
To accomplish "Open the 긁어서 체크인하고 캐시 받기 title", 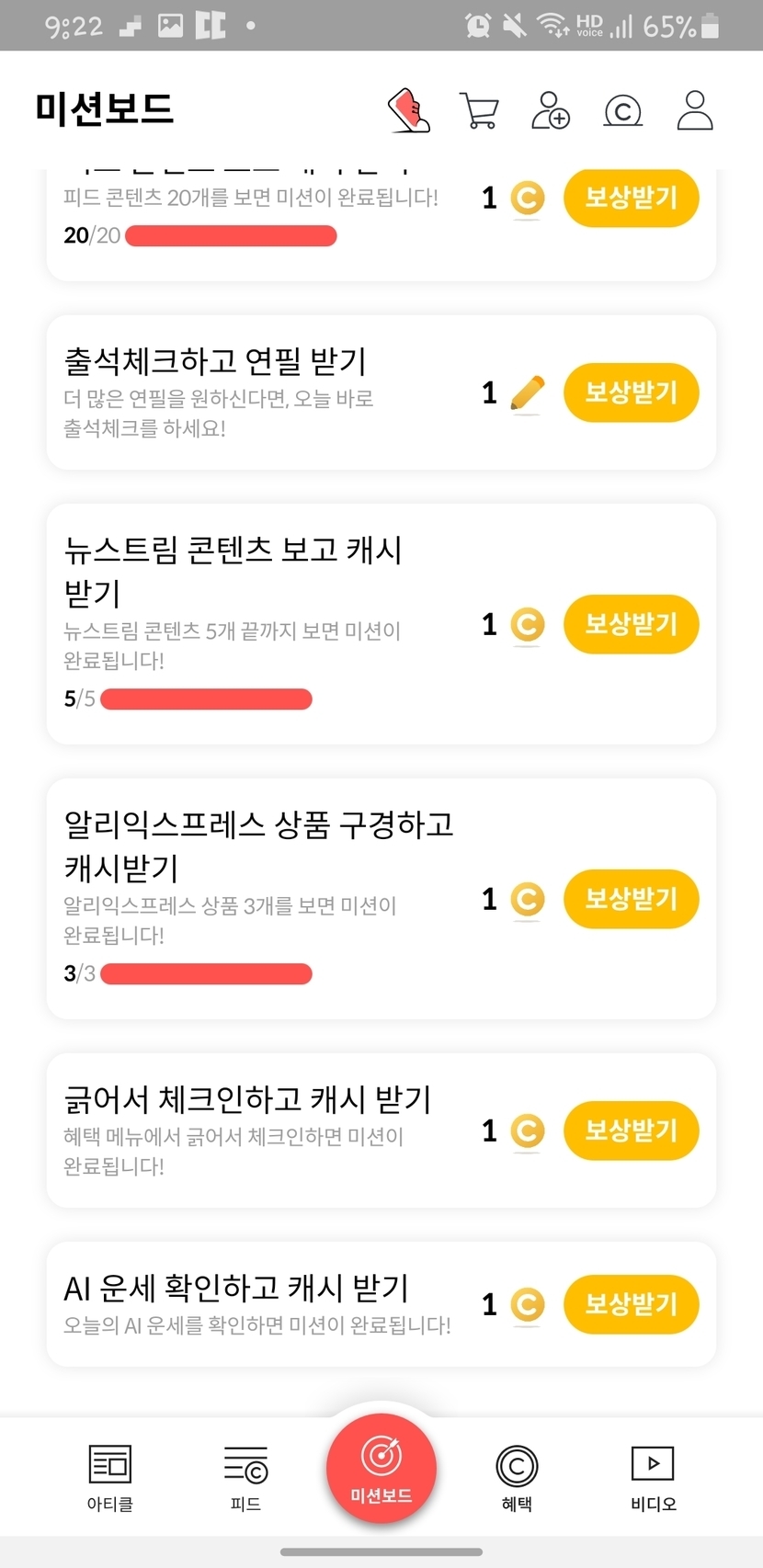I will coord(247,1099).
